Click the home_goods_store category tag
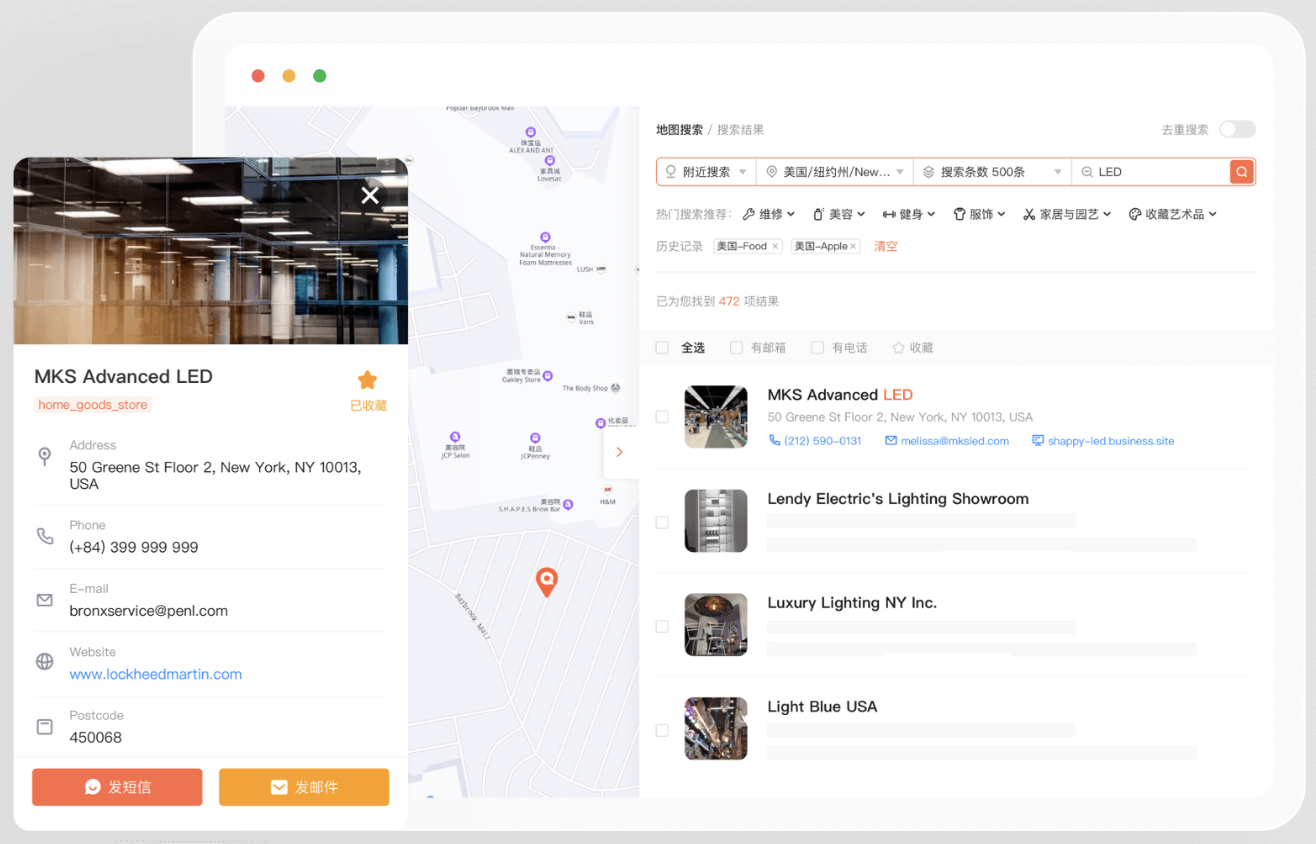 click(93, 405)
